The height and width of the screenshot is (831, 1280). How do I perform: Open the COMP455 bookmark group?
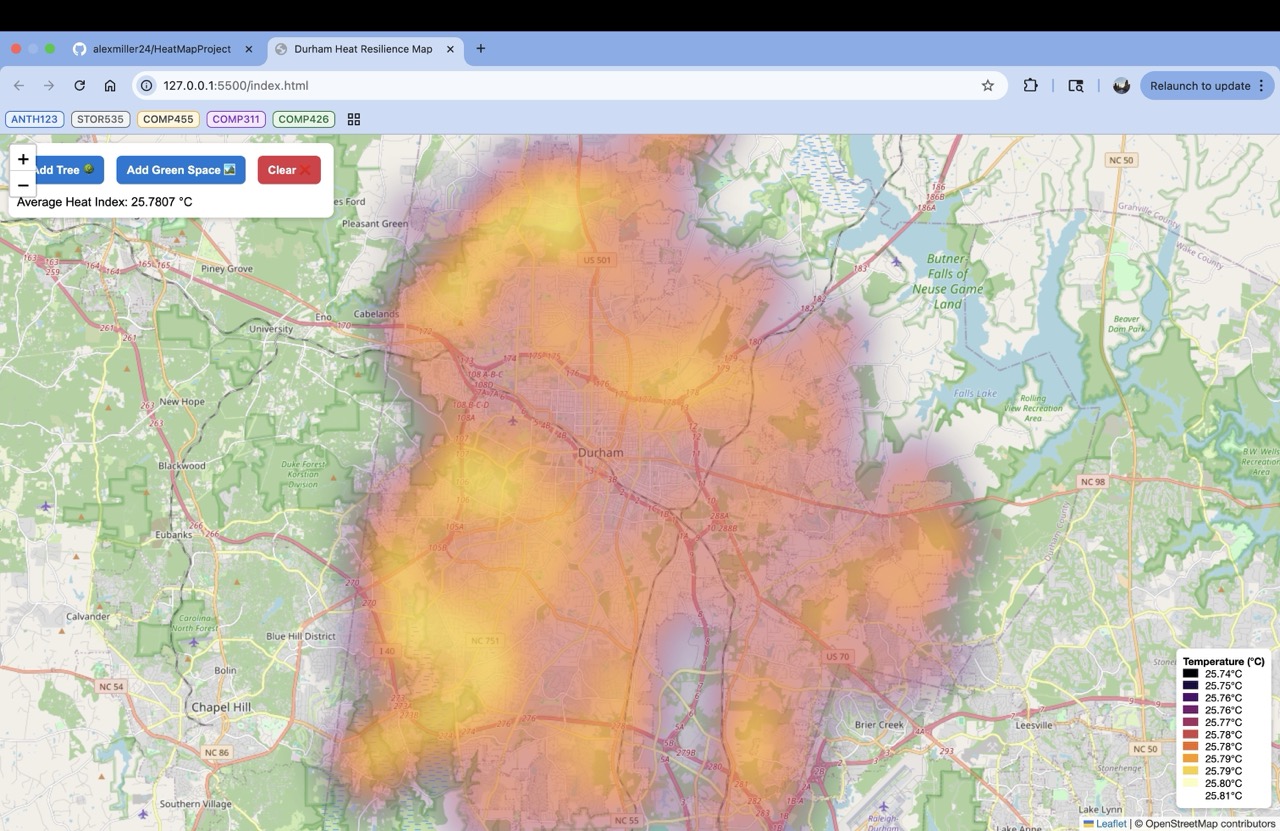pos(168,119)
